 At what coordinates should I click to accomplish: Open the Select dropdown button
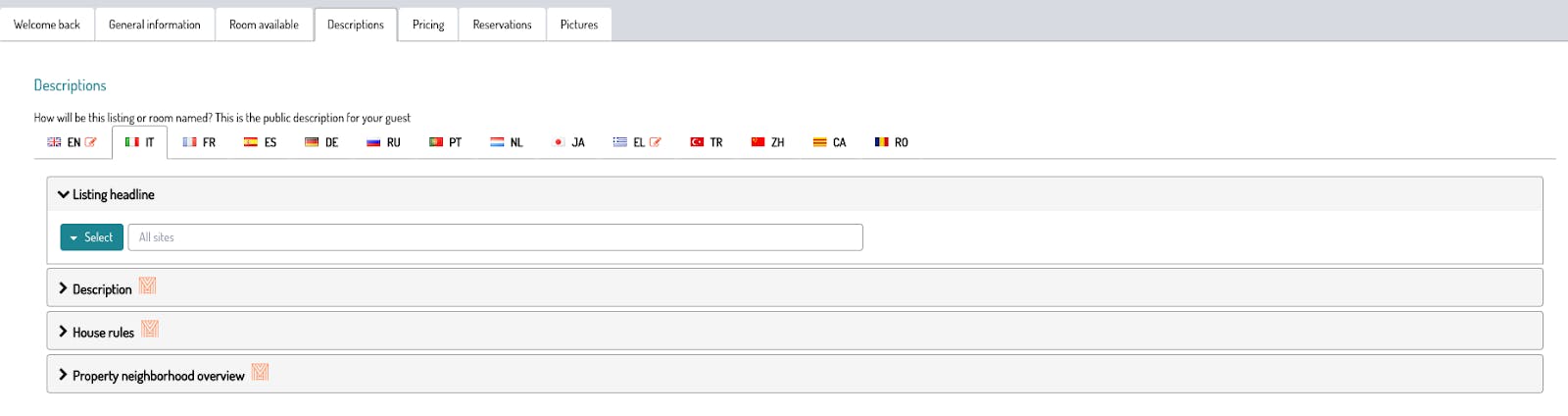pyautogui.click(x=91, y=237)
